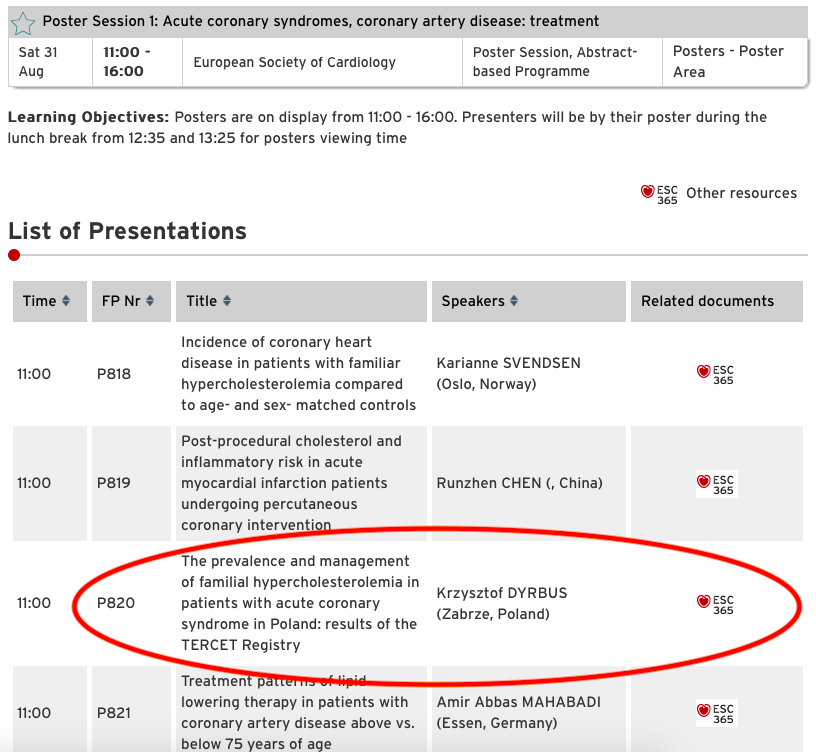This screenshot has height=752, width=816.
Task: Open title about familiar hypercholesterolemia incidence
Action: [298, 374]
